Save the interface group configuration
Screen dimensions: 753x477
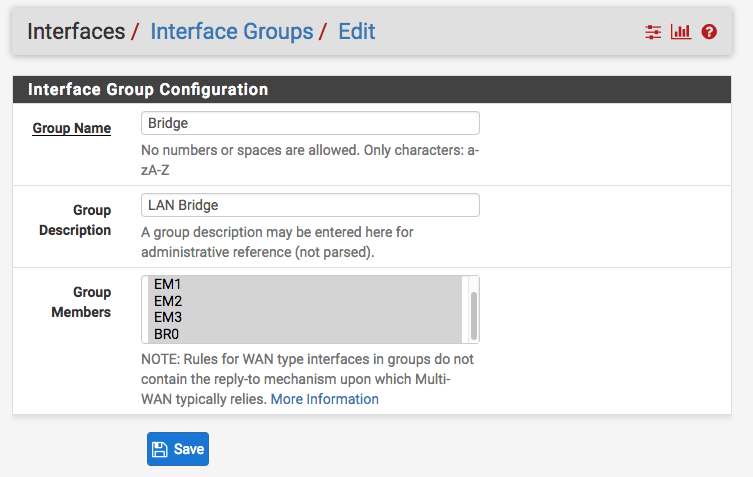pos(178,449)
